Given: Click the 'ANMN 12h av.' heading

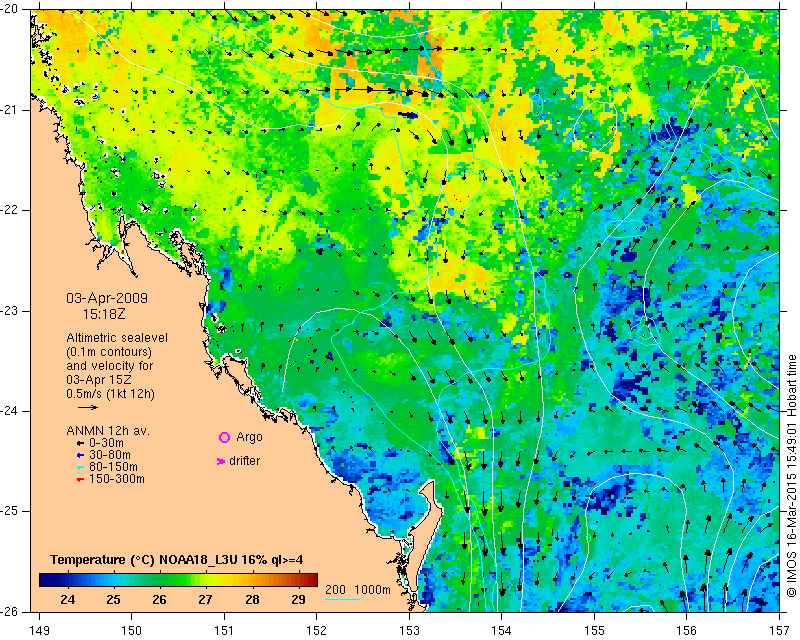Looking at the screenshot, I should tap(108, 431).
